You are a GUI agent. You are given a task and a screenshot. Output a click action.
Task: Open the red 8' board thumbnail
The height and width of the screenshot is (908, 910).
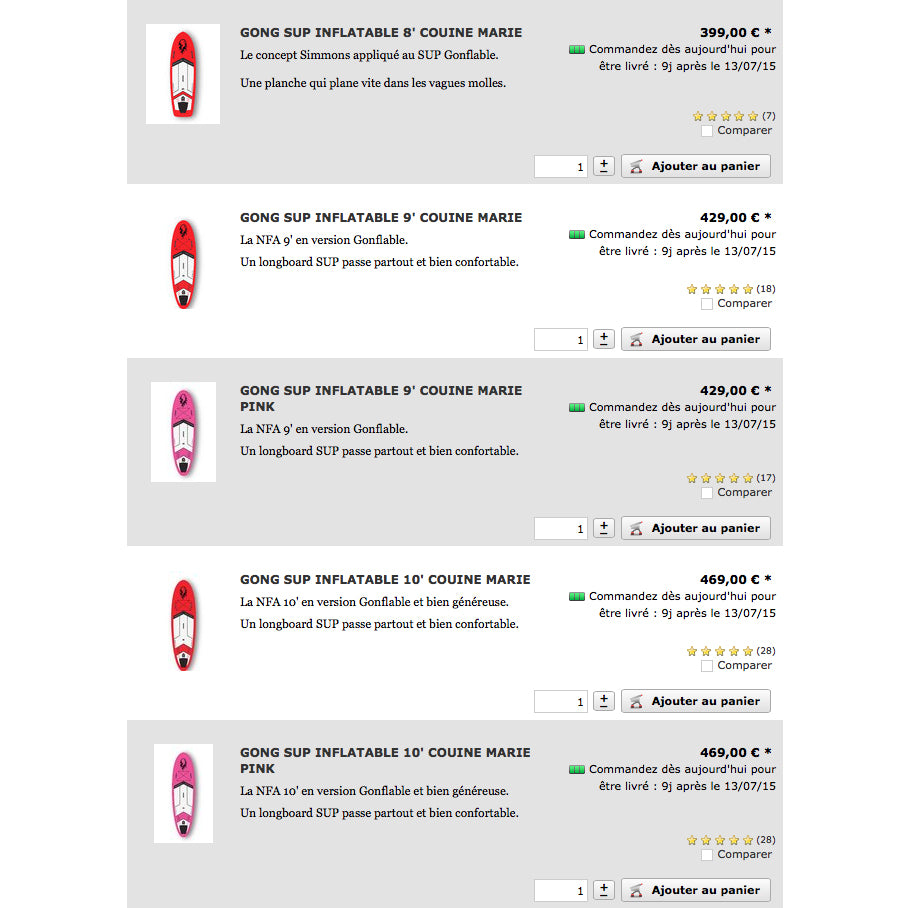[183, 74]
